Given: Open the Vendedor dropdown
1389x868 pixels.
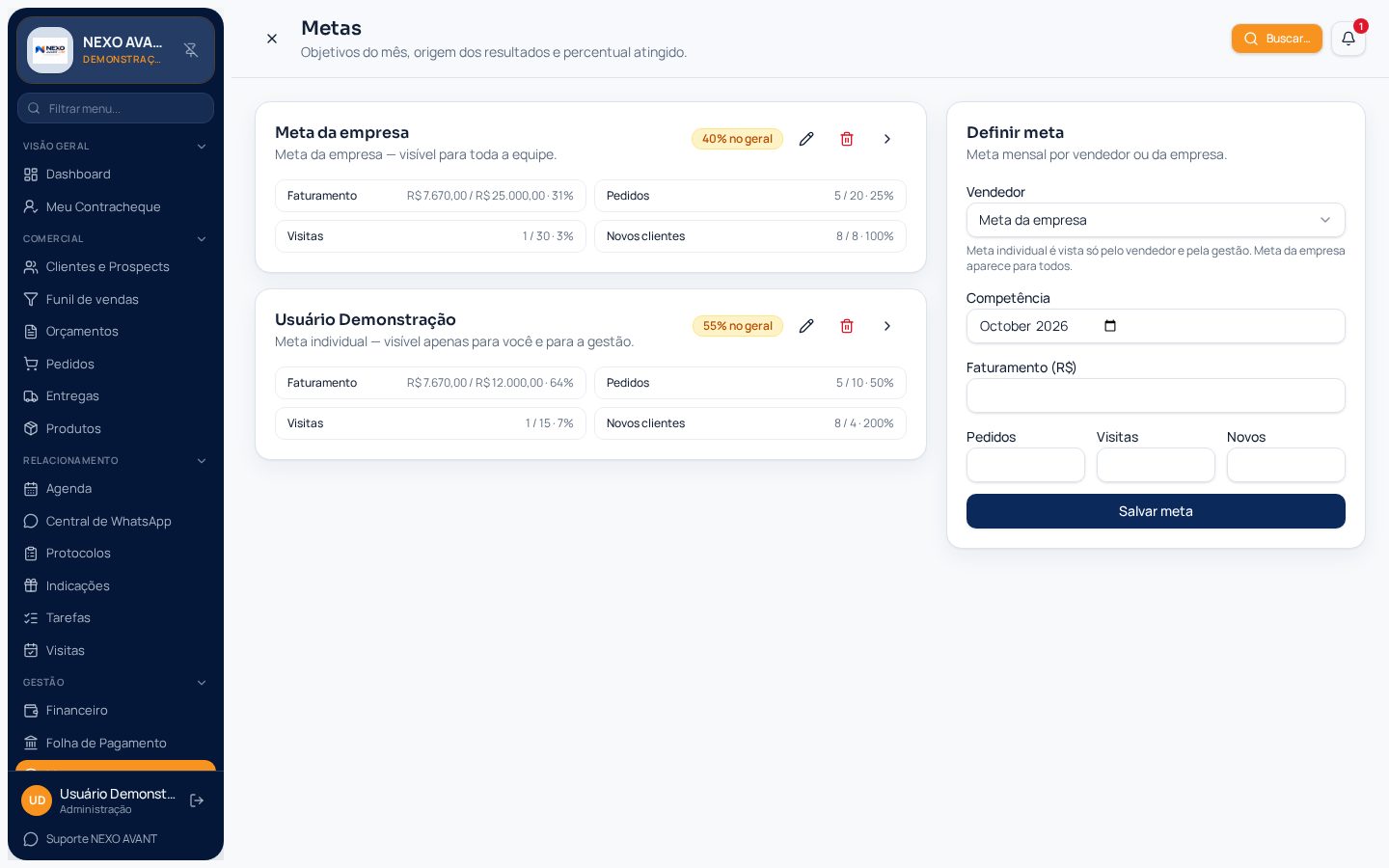Looking at the screenshot, I should 1156,220.
